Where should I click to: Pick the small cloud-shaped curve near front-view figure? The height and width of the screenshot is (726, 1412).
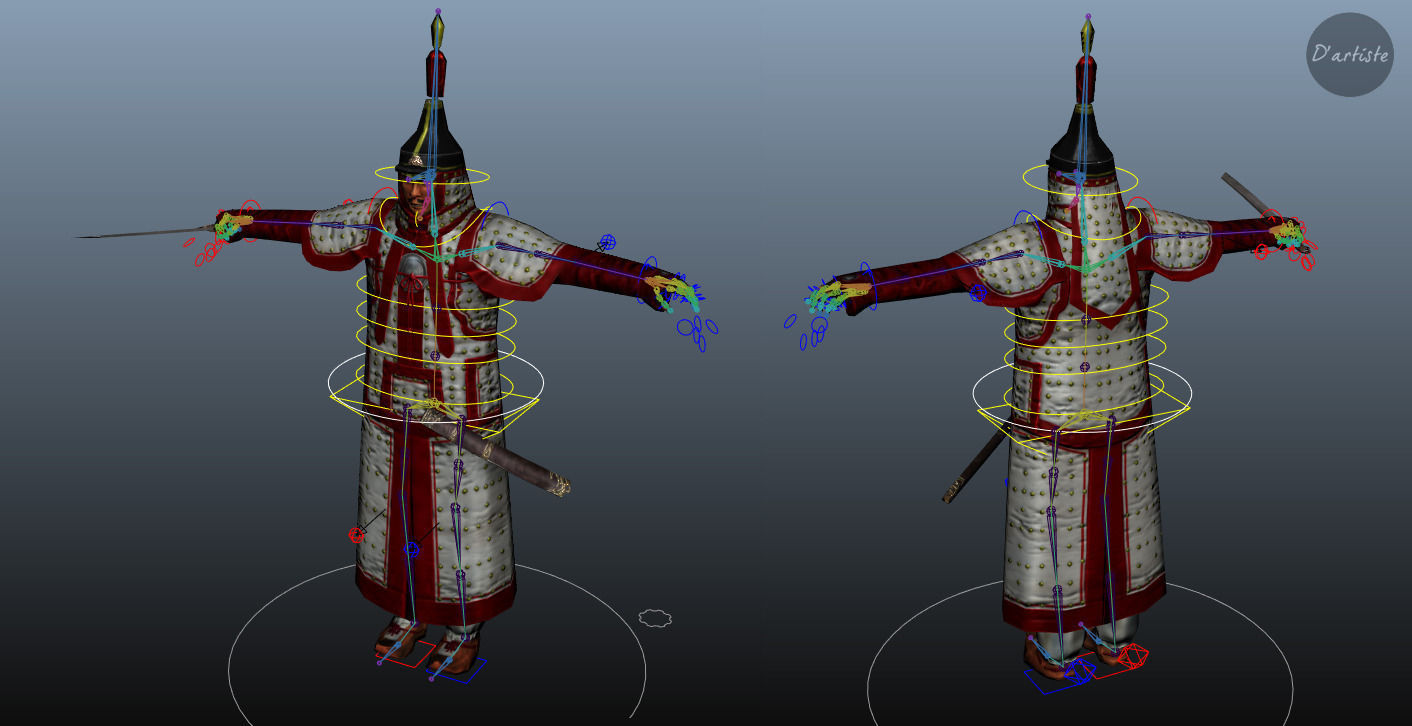[655, 618]
